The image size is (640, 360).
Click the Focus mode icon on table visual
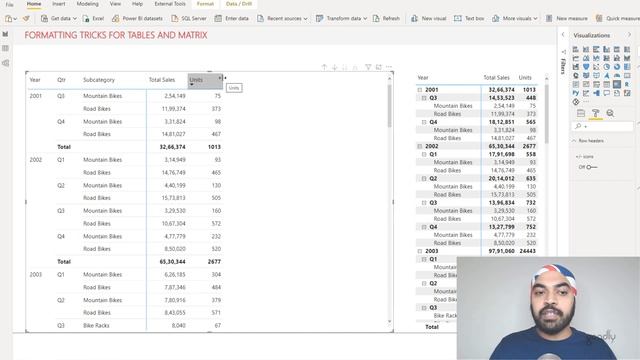(379, 67)
